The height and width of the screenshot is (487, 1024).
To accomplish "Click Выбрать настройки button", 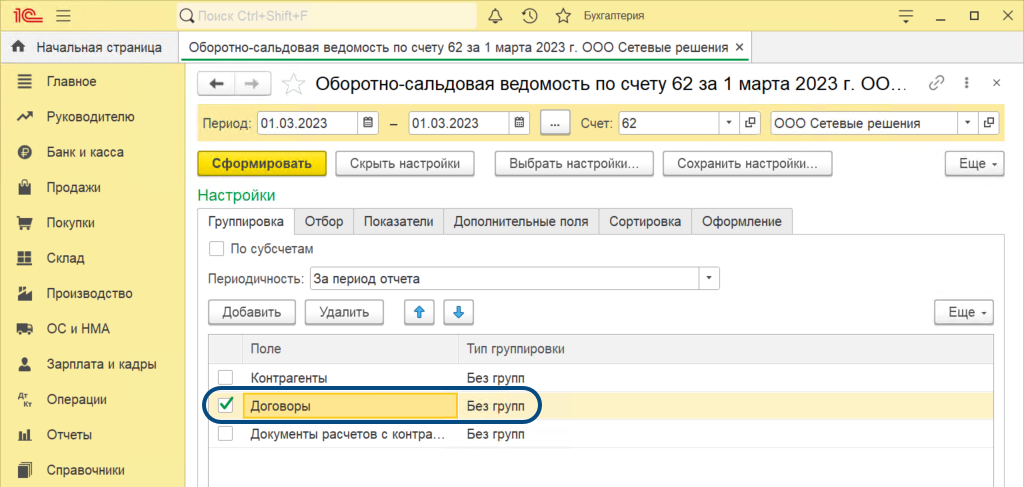I will 575,164.
